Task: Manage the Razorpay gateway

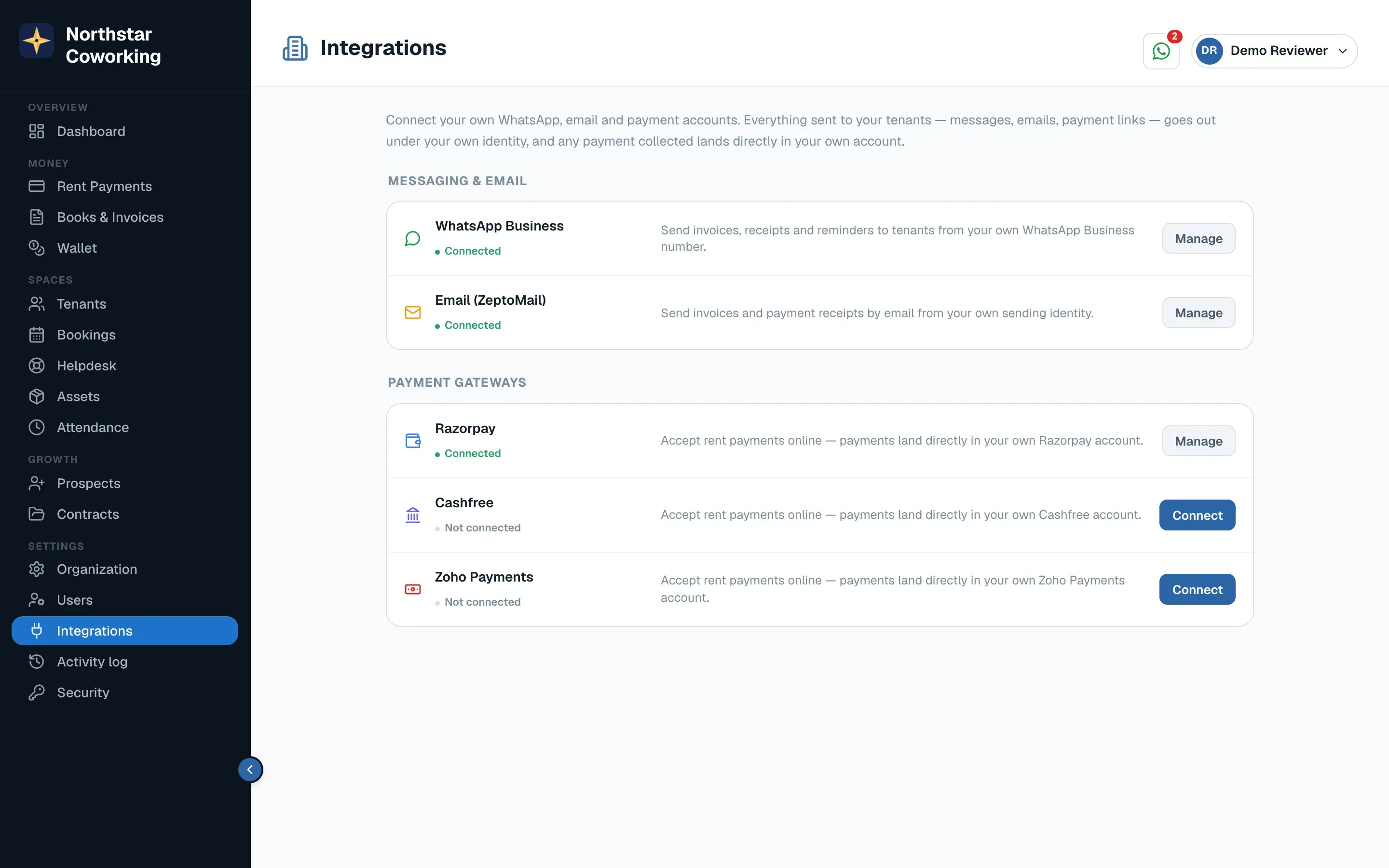Action: (1198, 441)
